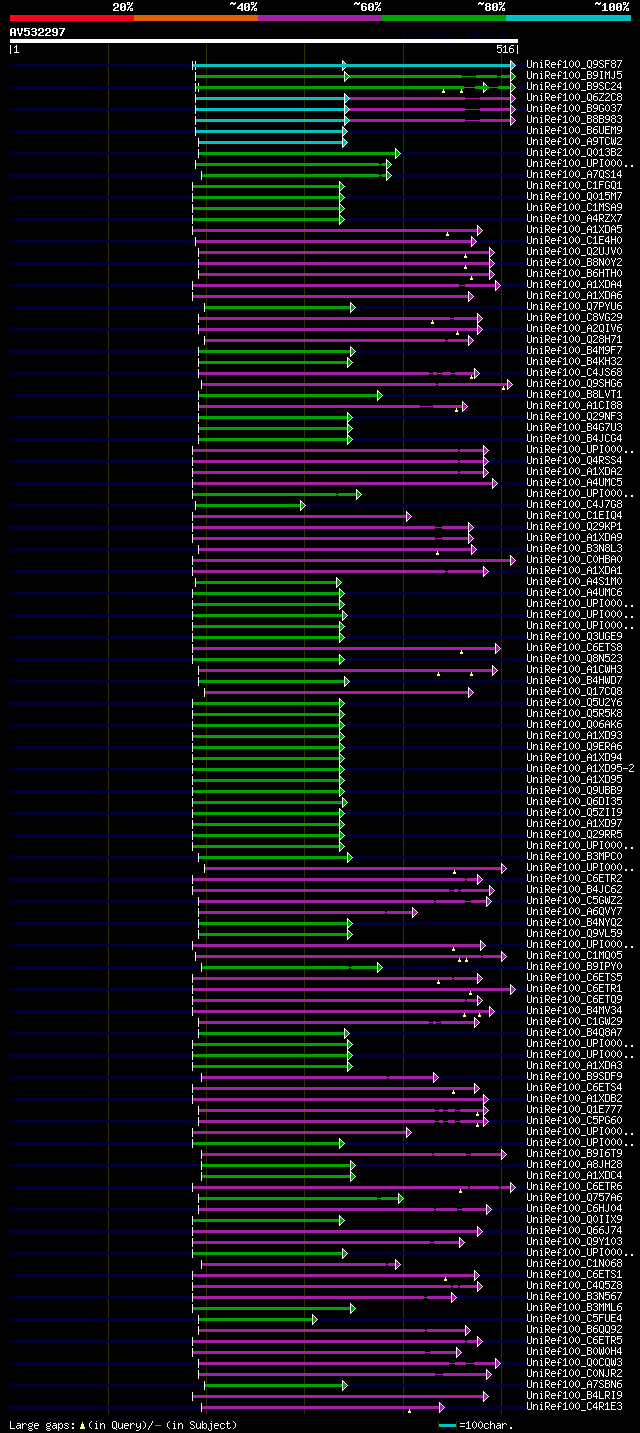Choose the UniRef100_B4M9F7 label
Screen dimensions: 640x1433
coord(574,351)
